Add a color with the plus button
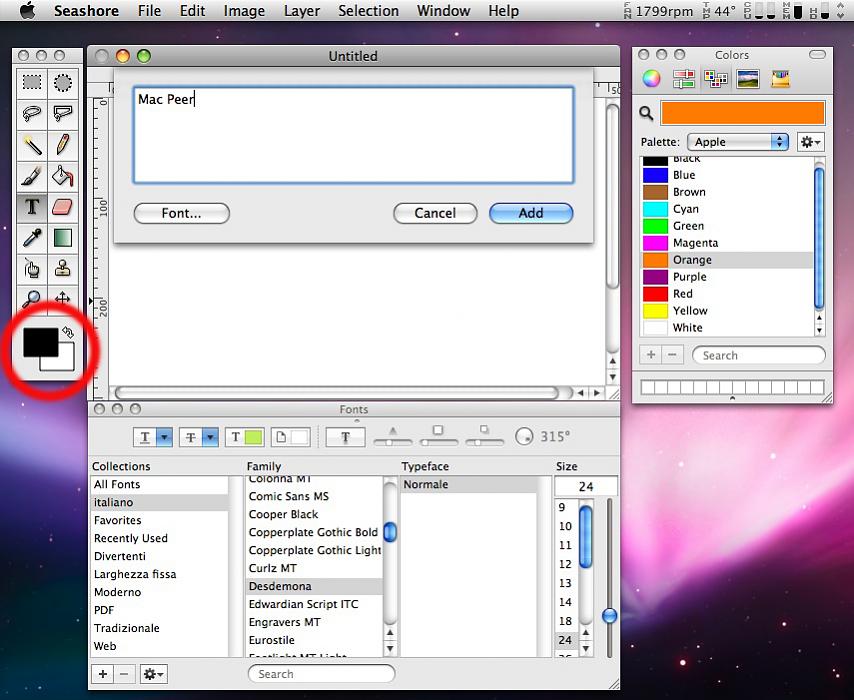Screen dimensions: 854x700 (651, 355)
